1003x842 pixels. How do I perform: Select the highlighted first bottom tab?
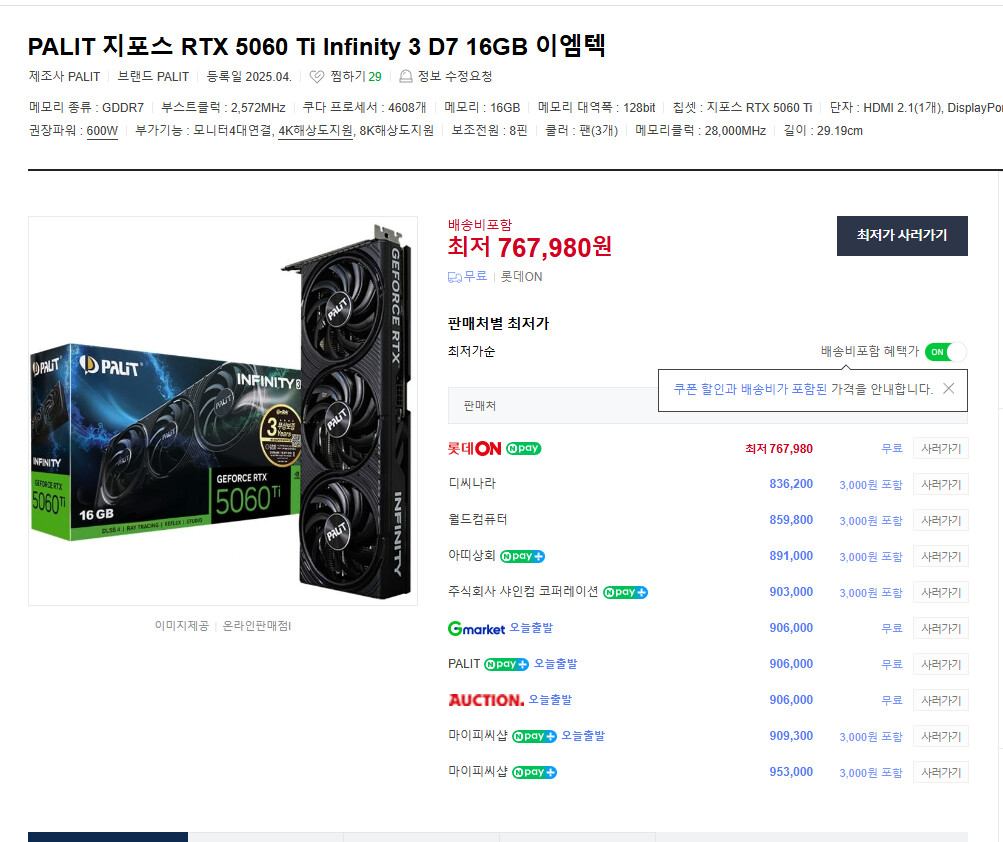(107, 837)
